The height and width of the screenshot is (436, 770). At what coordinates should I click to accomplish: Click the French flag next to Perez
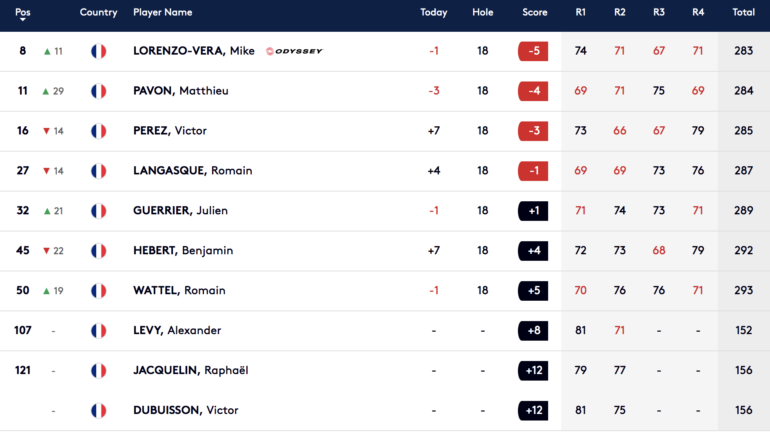98,131
